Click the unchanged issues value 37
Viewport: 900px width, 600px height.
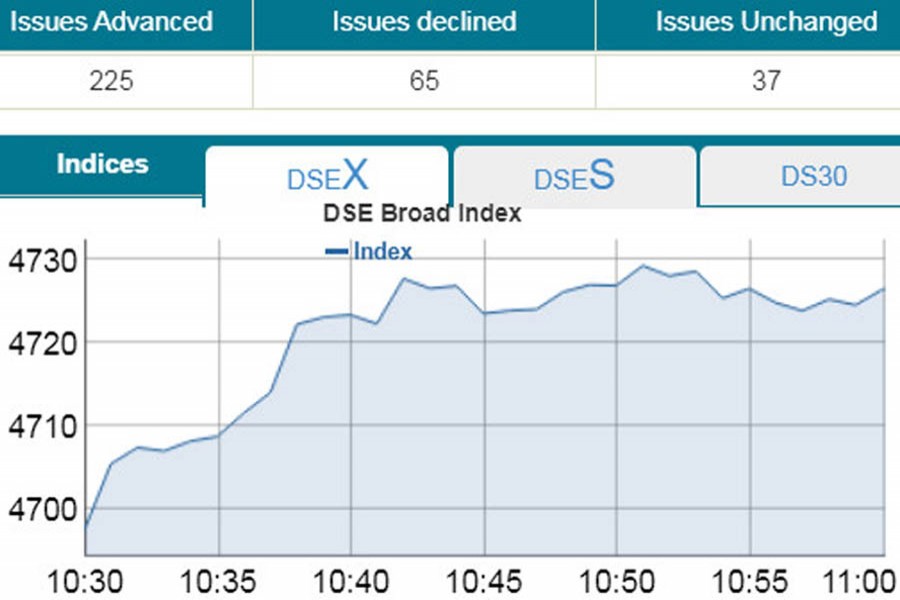766,81
